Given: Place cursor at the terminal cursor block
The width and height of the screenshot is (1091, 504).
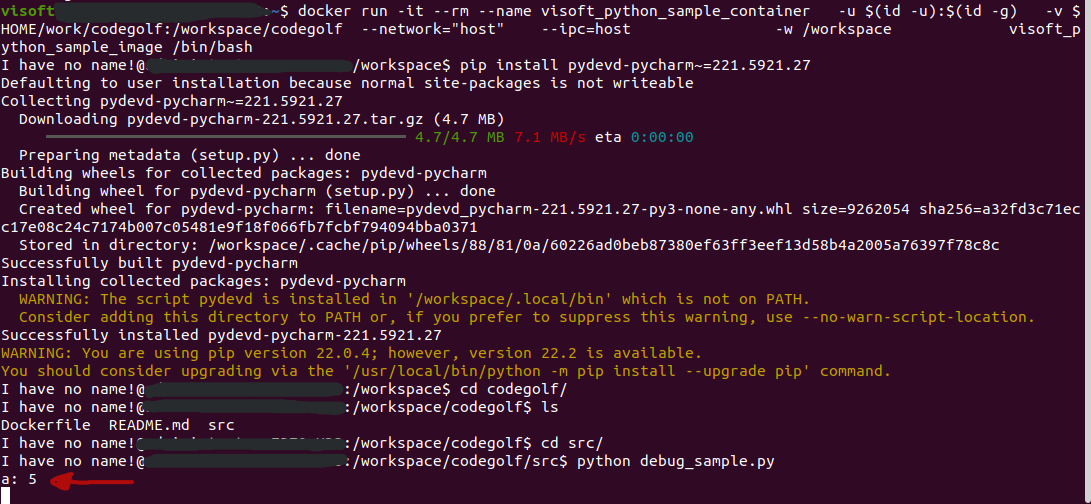Looking at the screenshot, I should 5,497.
